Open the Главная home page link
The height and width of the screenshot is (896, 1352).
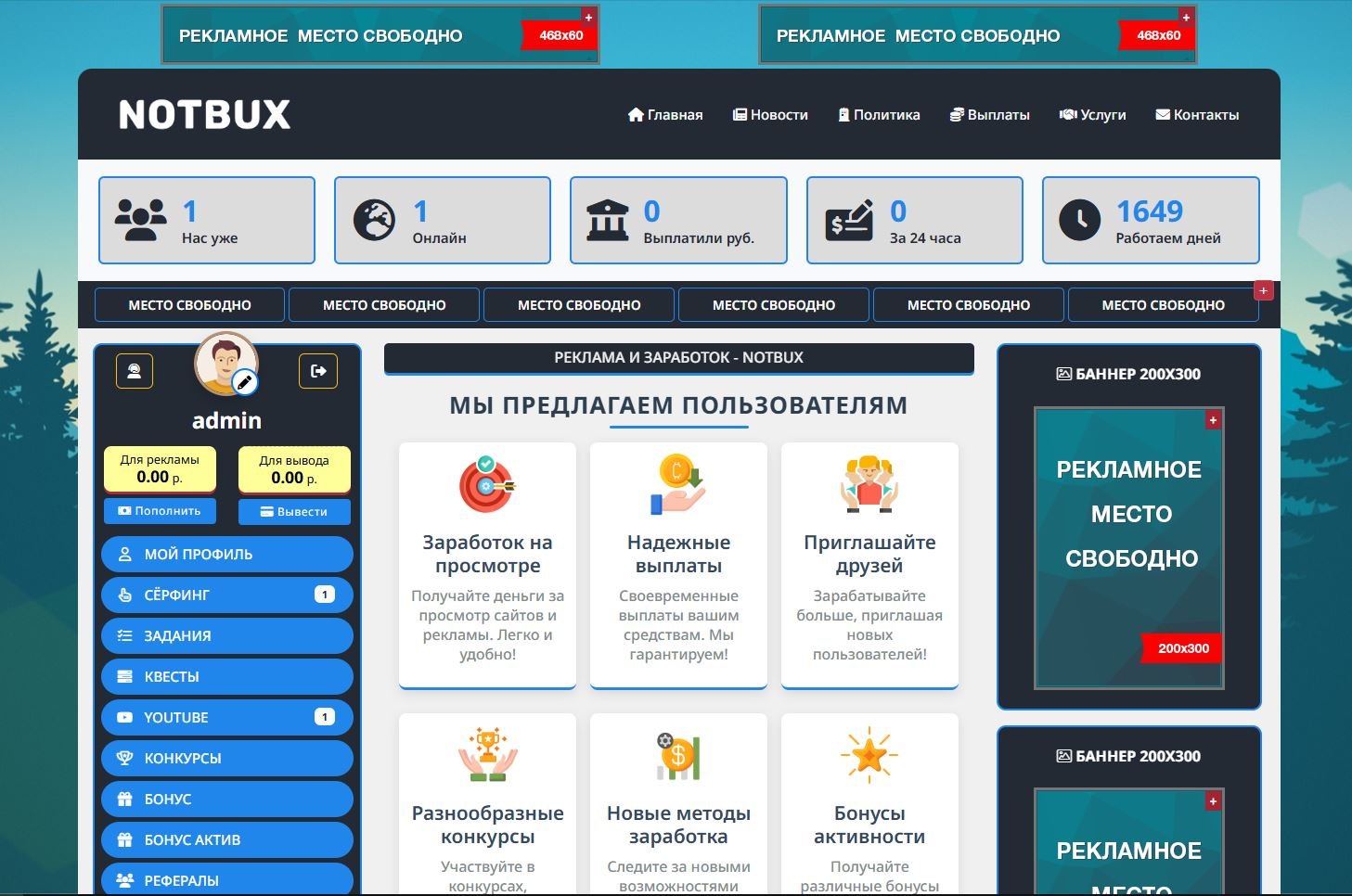pyautogui.click(x=665, y=115)
